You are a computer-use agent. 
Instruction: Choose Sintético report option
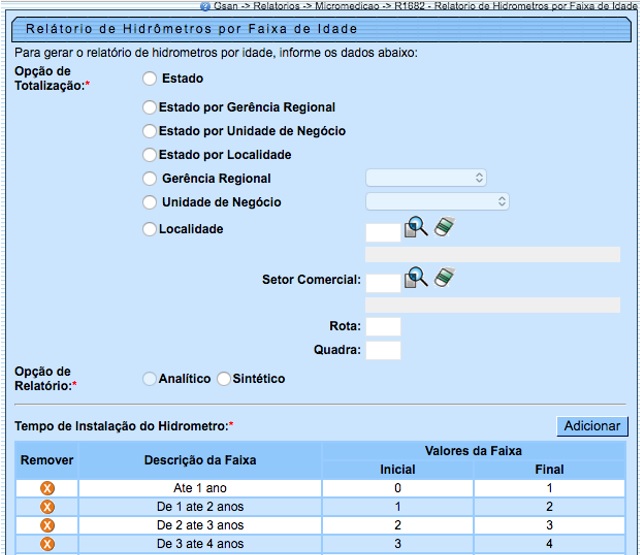tap(224, 379)
